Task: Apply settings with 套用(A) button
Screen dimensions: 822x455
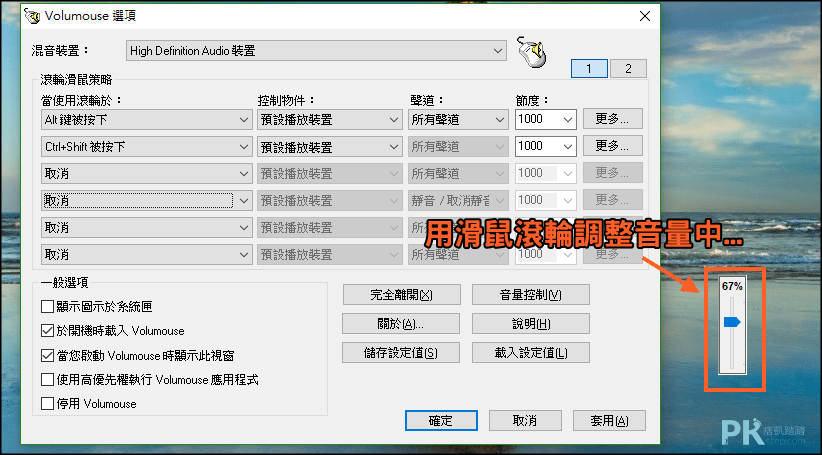Action: coord(609,420)
